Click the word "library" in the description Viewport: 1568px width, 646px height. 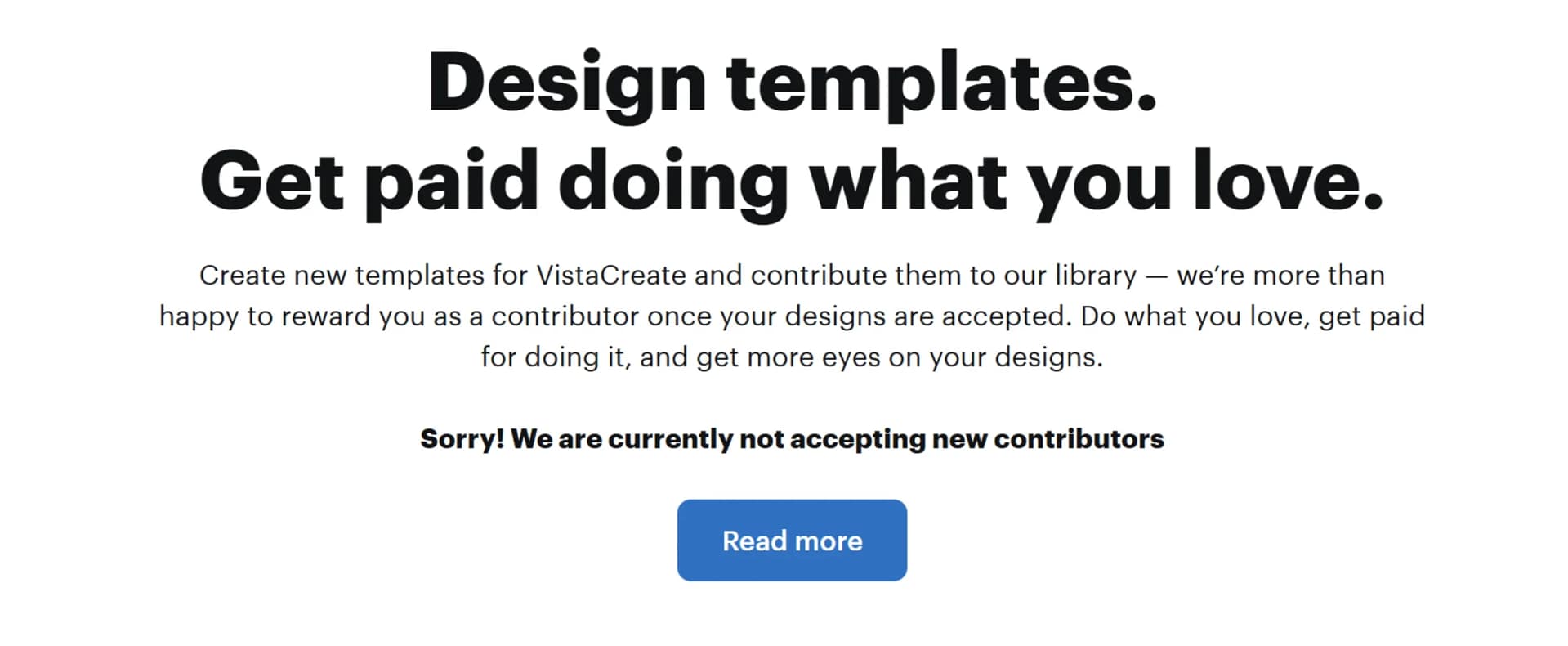(x=1095, y=276)
